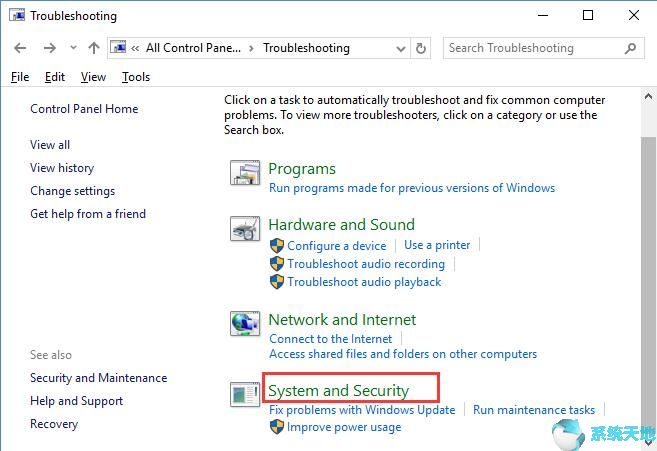Open Fix problems with Windows Update
657x451 pixels.
tap(362, 410)
